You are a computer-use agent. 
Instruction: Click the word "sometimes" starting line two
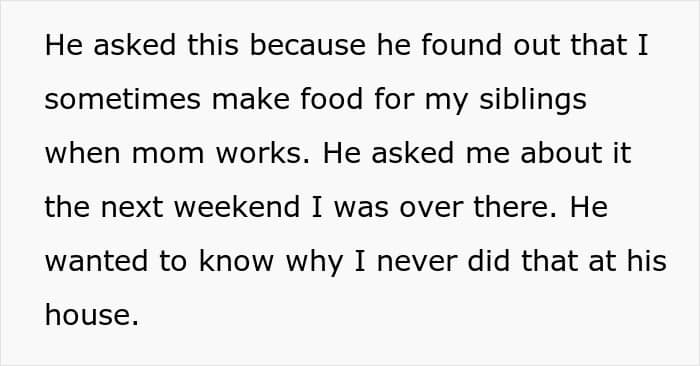(x=122, y=99)
